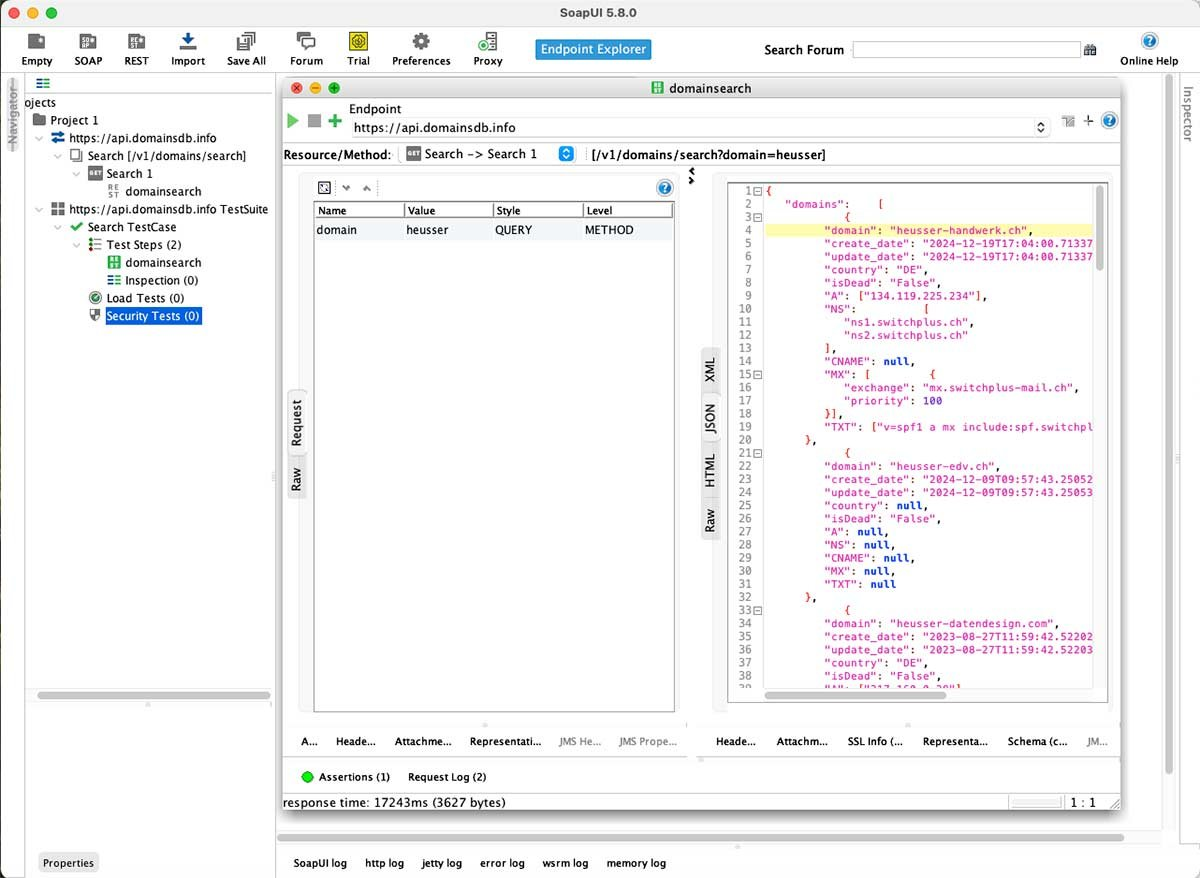Click the SOAP project toolbar icon
The image size is (1200, 878).
click(x=88, y=42)
